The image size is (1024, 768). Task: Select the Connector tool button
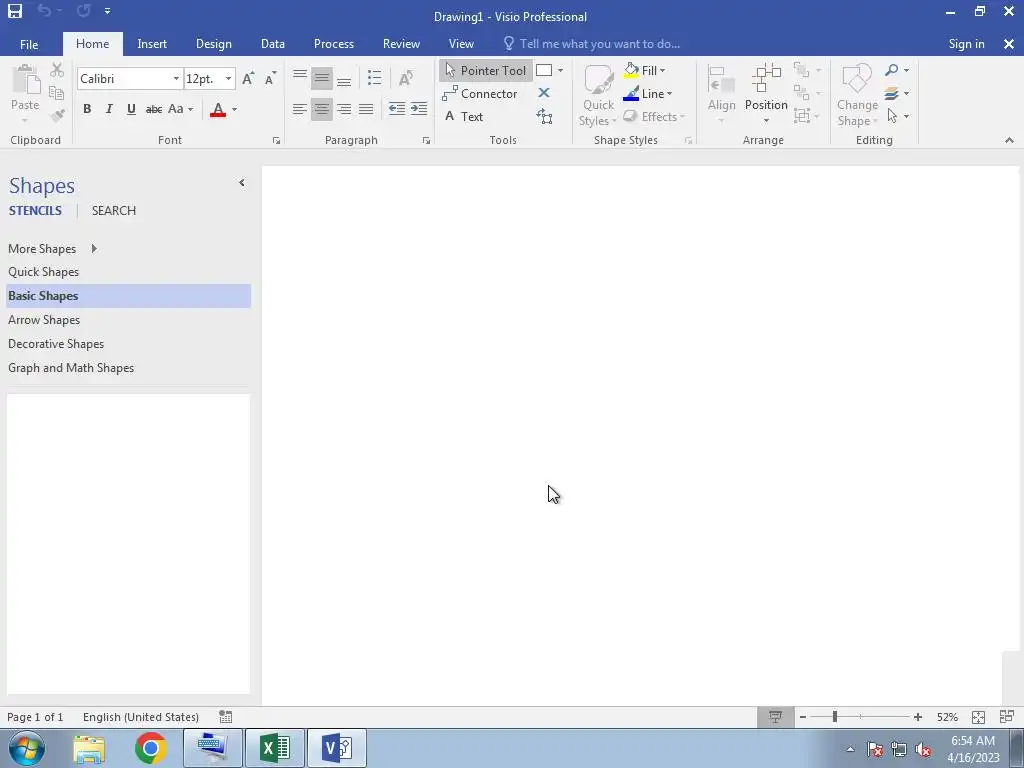(480, 93)
